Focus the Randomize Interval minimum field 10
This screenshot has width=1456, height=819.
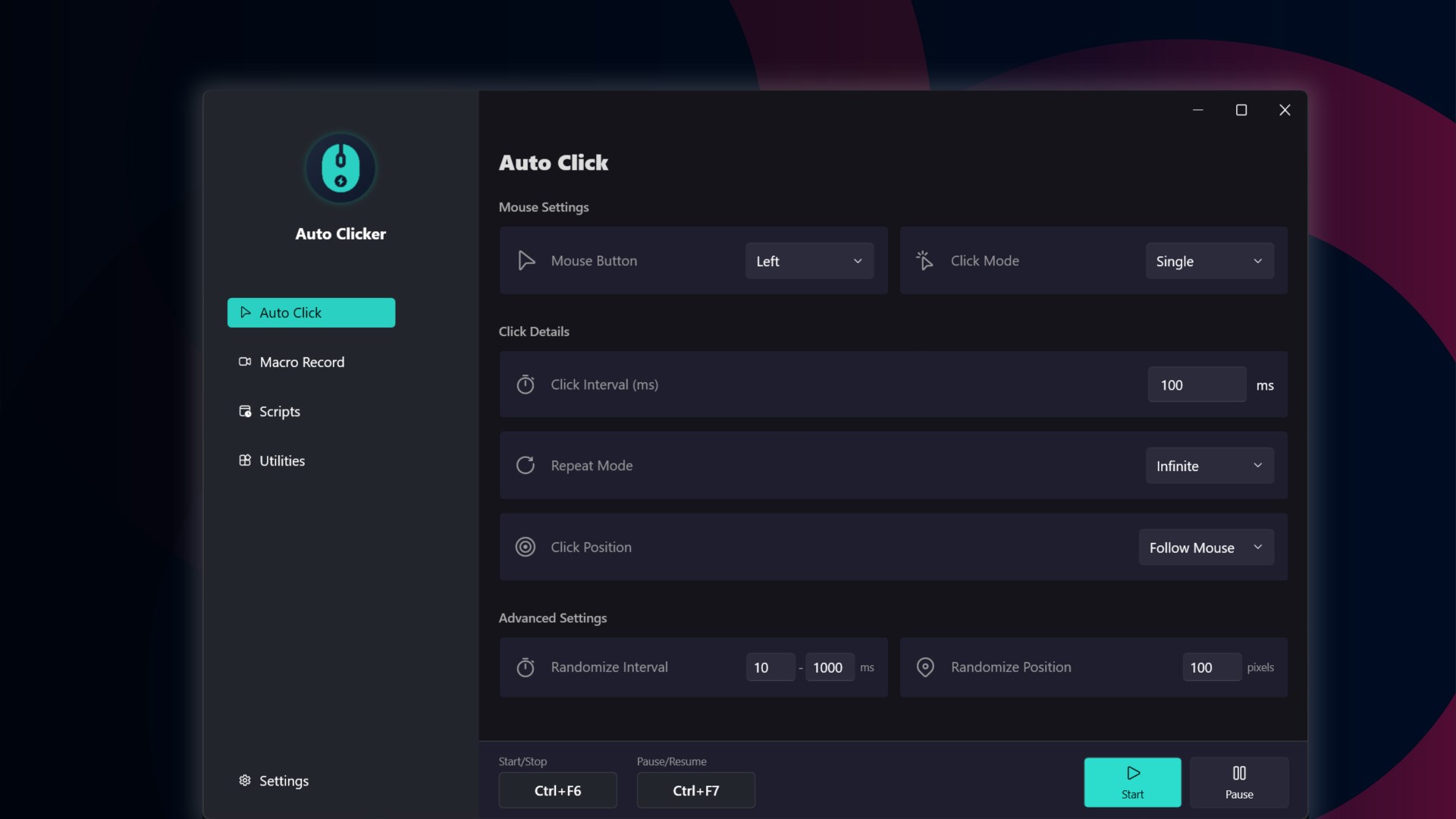770,667
